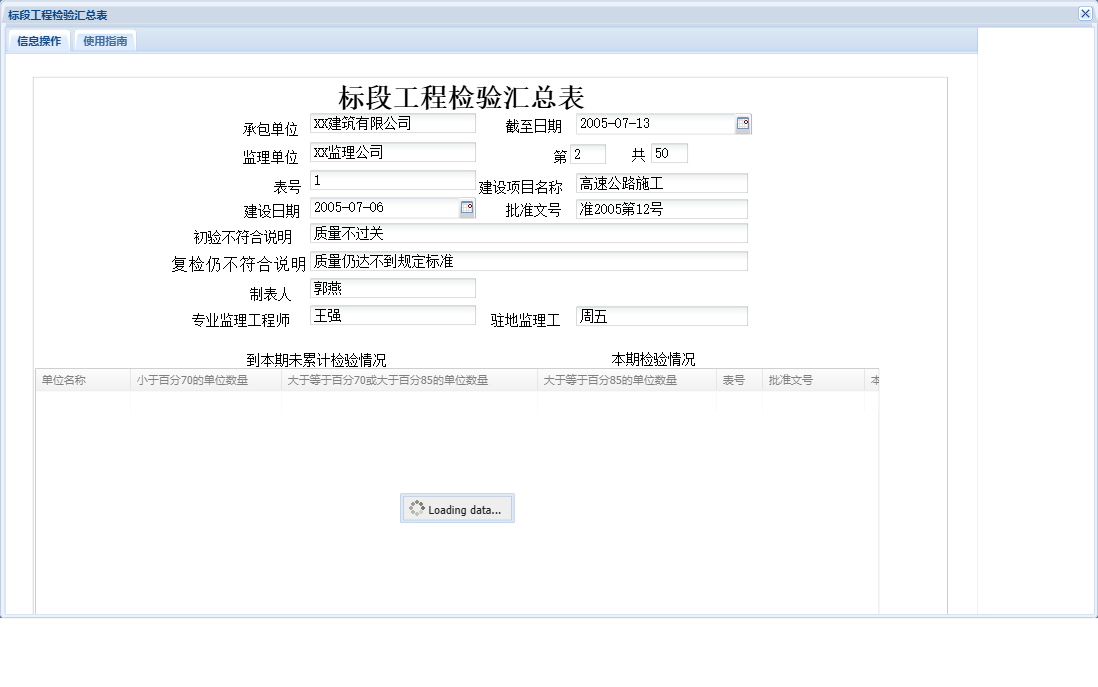Viewport: 1098px width, 687px height.
Task: Click the 第 page number field
Action: pyautogui.click(x=589, y=153)
